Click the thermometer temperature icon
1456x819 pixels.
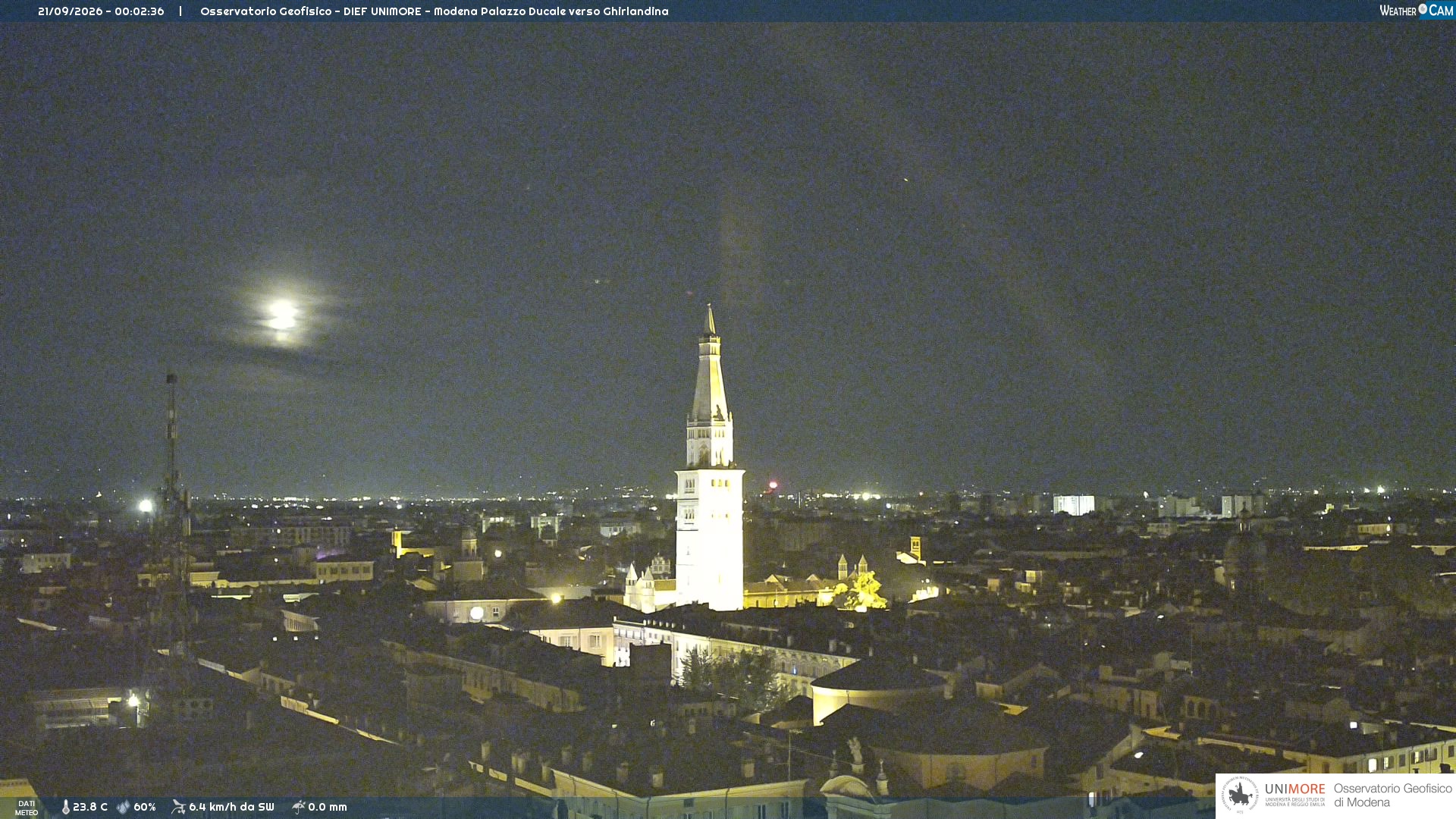[x=65, y=807]
